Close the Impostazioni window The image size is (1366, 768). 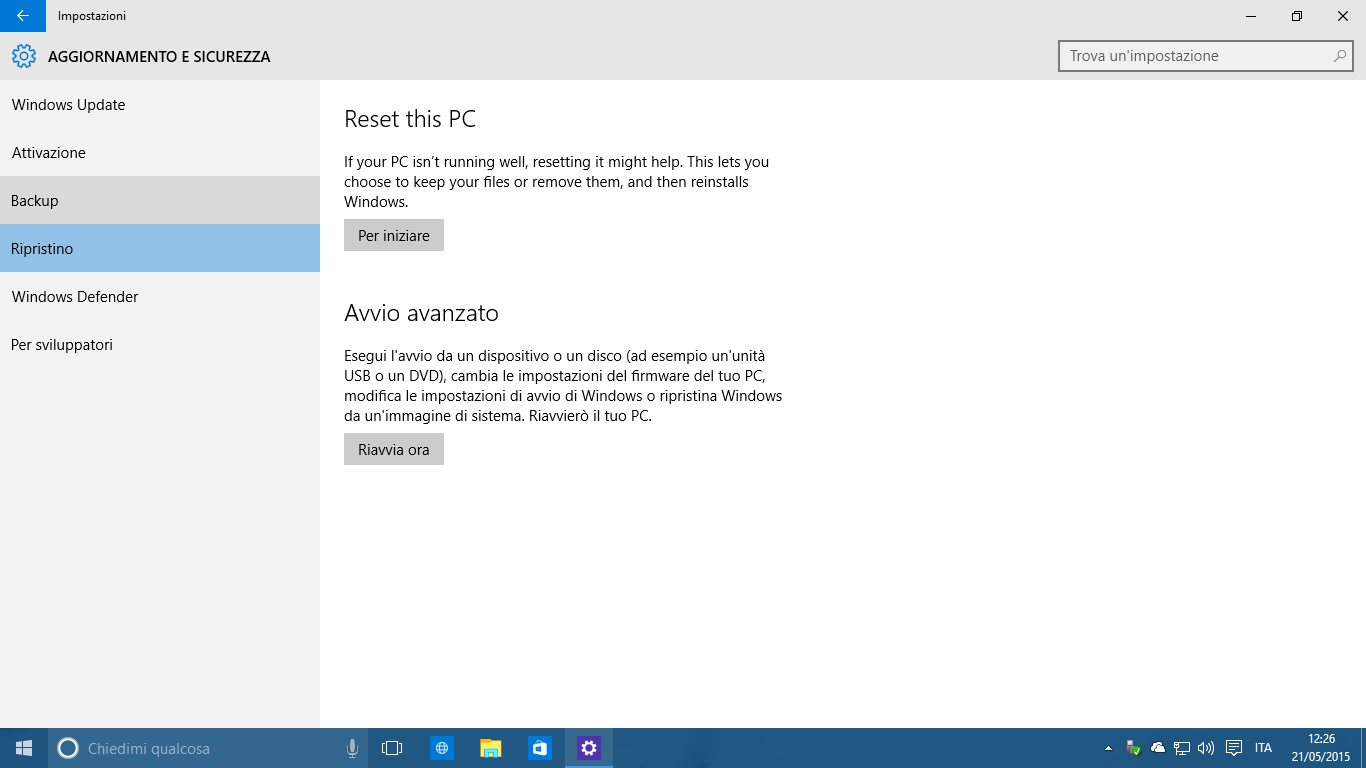pos(1343,16)
